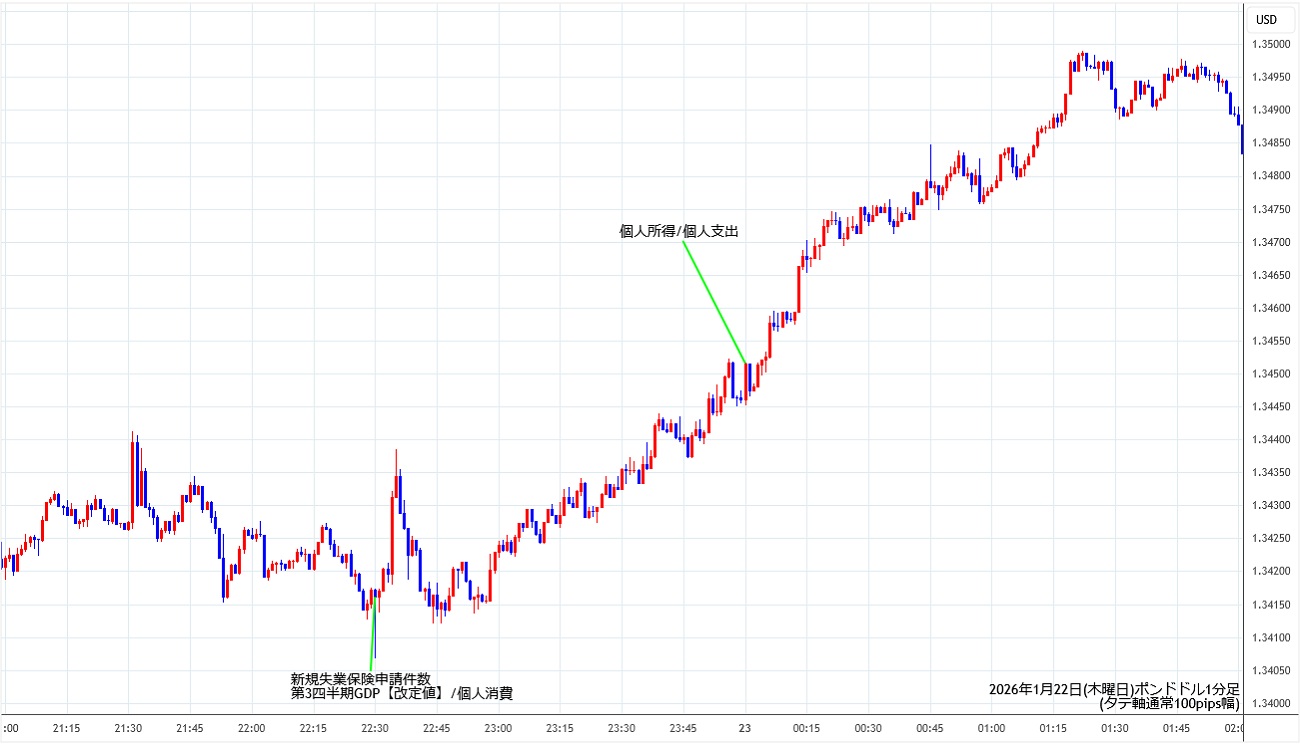1300x745 pixels.
Task: Click the 23:15 time axis label
Action: [x=560, y=729]
